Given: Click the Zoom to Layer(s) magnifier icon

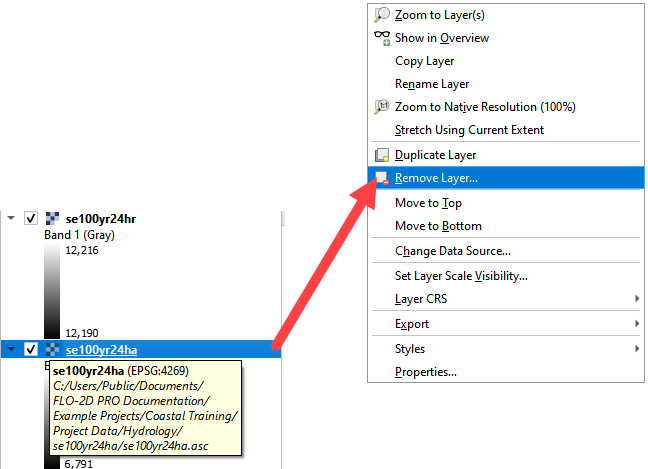Looking at the screenshot, I should [381, 15].
